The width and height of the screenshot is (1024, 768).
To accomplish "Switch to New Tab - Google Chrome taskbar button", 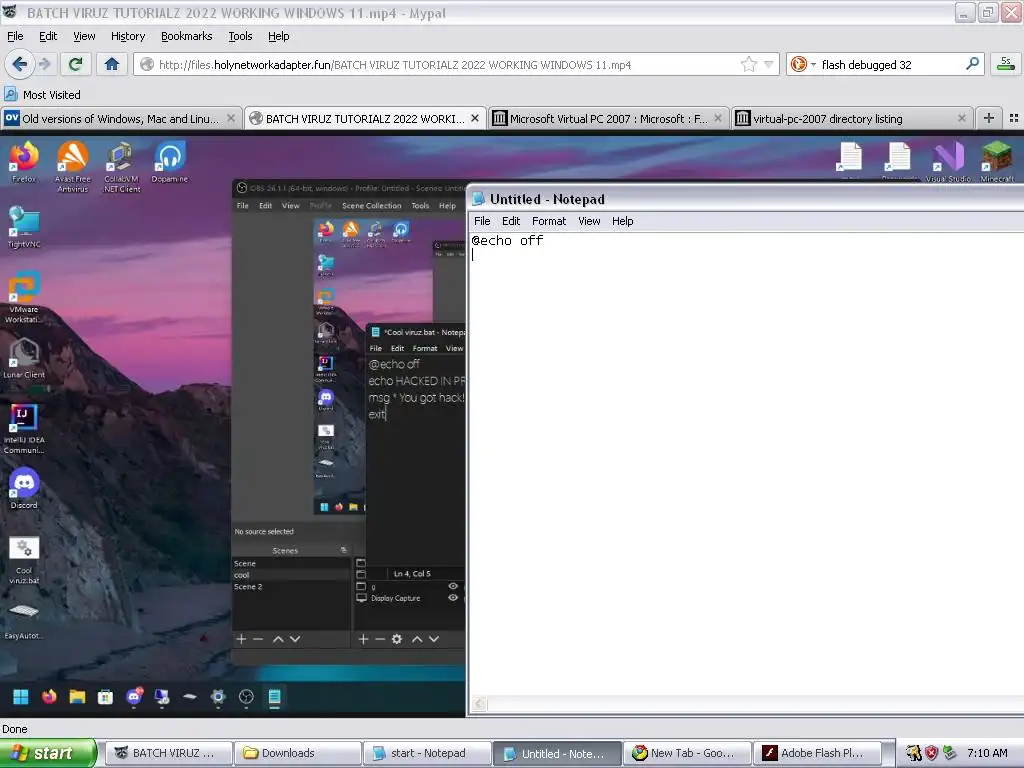I will click(x=687, y=753).
